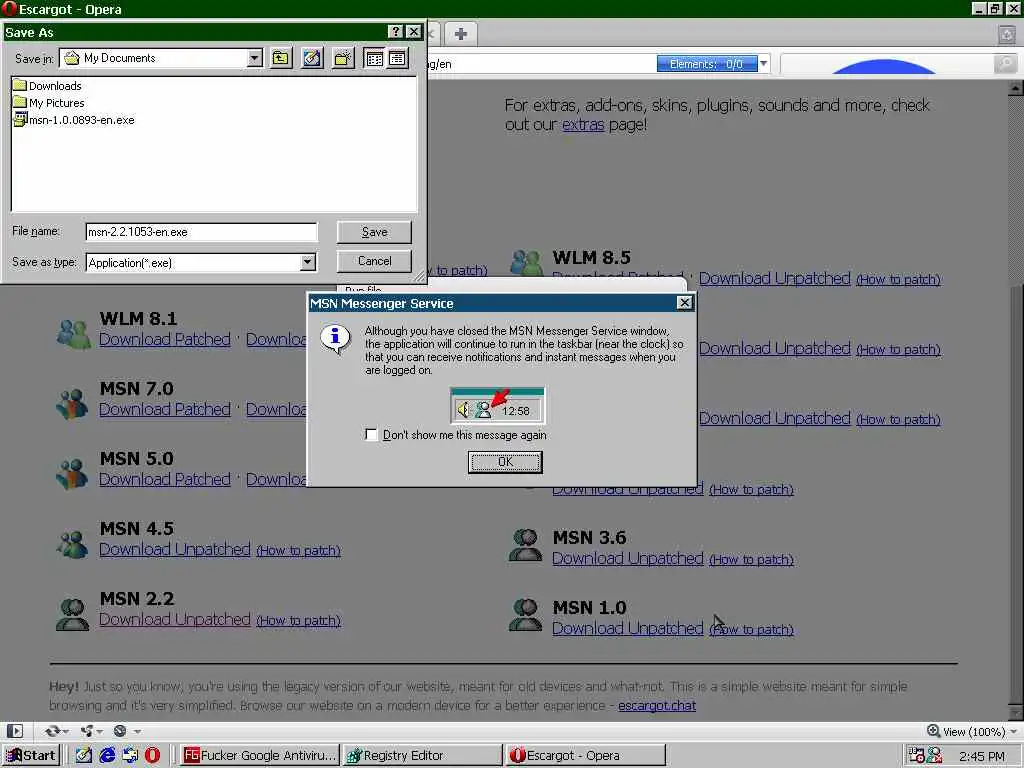The height and width of the screenshot is (768, 1024).
Task: Click MSN 1.0 Download Unpatched link
Action: 628,628
